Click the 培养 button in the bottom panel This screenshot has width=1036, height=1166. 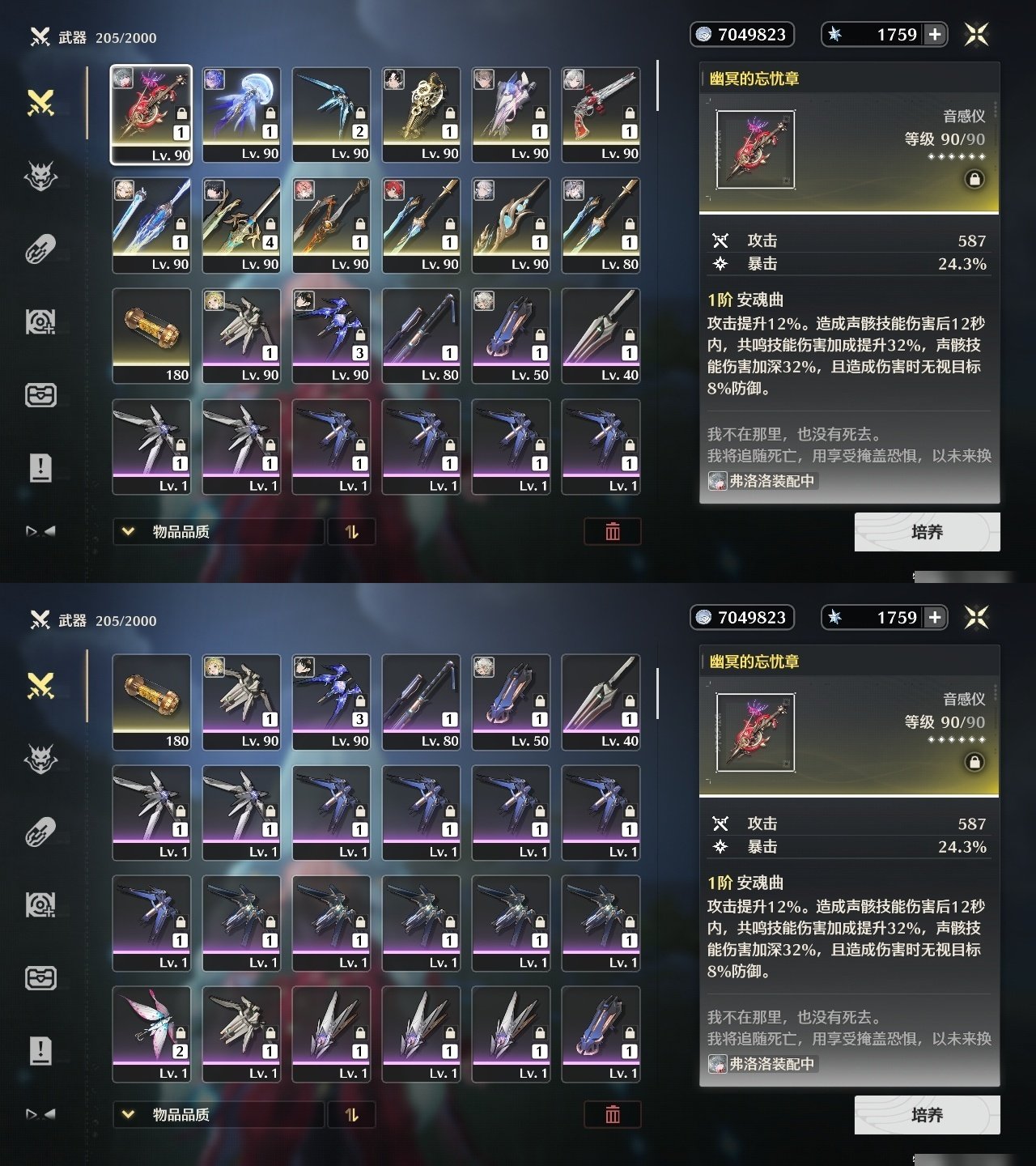pyautogui.click(x=927, y=1115)
